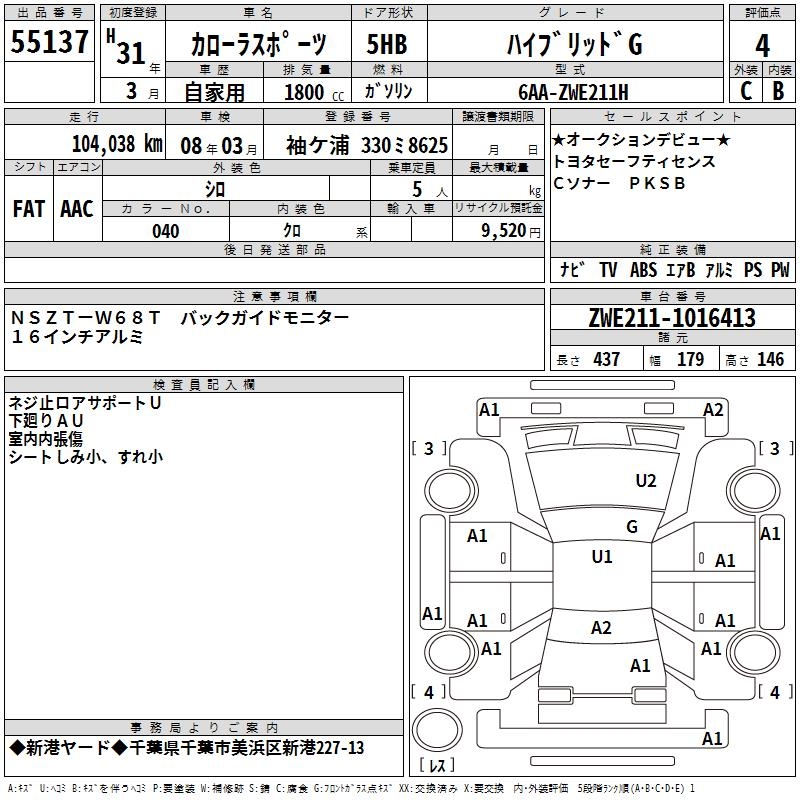Select note シートしみ小、すれ小

click(86, 457)
